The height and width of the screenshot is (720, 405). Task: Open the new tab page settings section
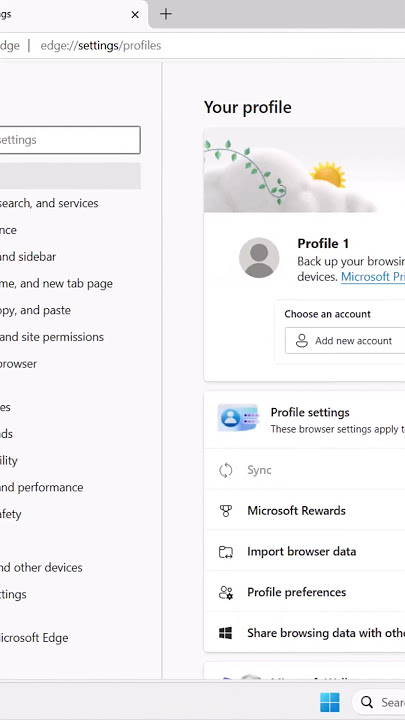click(56, 284)
